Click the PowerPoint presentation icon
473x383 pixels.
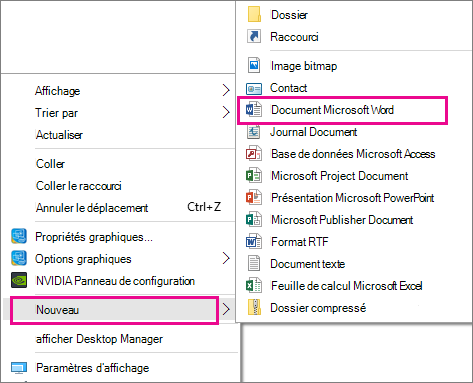(x=254, y=198)
